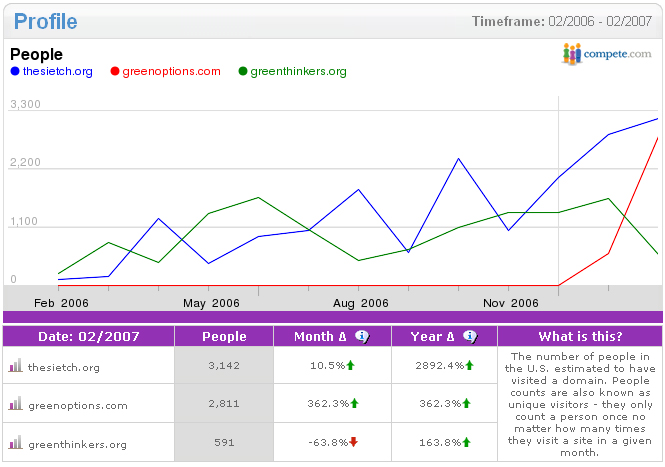Open greenoptions.com legend link
Screen dimensions: 665x467
(x=171, y=71)
